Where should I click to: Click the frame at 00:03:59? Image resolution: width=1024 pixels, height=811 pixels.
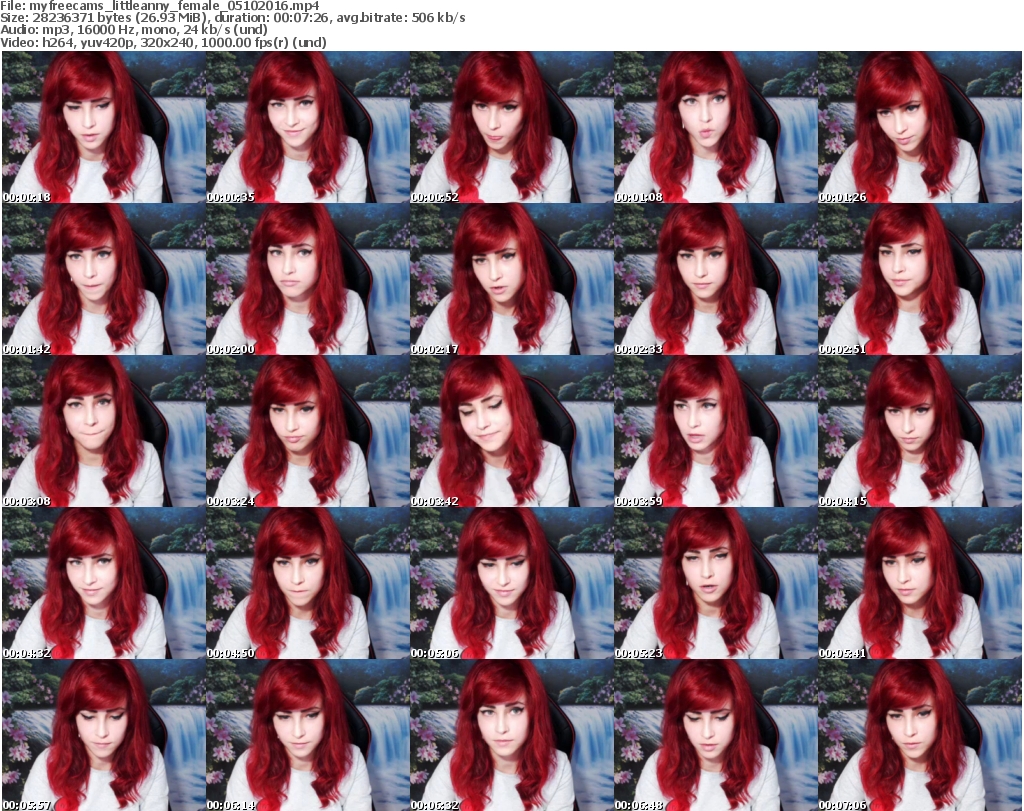715,431
